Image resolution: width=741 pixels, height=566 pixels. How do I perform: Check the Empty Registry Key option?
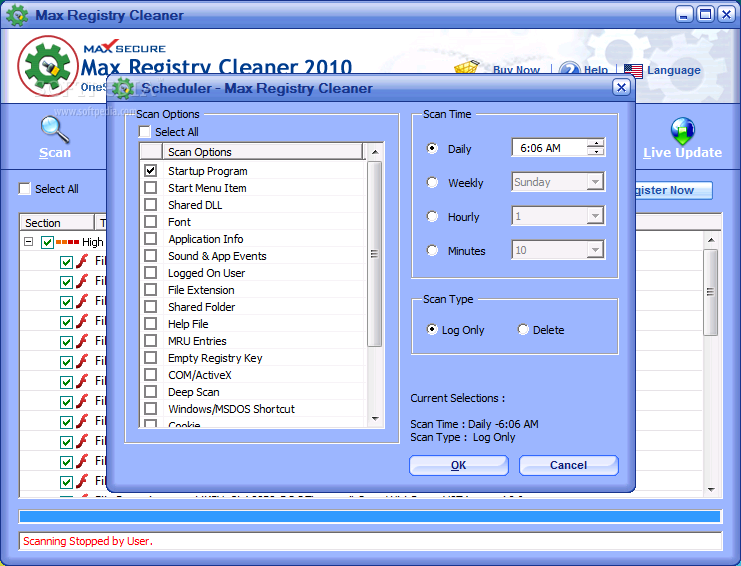coord(151,358)
